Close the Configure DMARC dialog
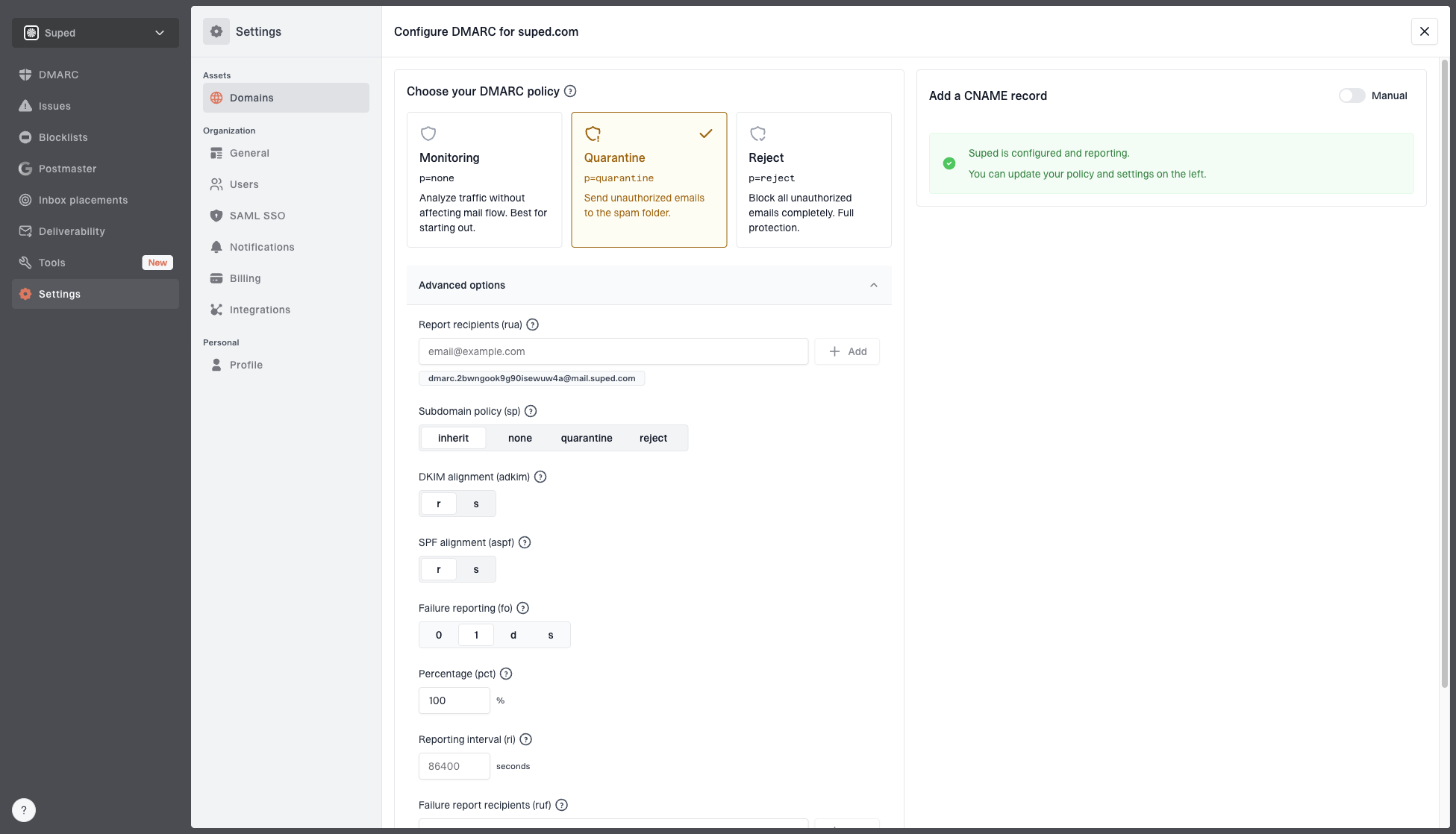 tap(1425, 31)
